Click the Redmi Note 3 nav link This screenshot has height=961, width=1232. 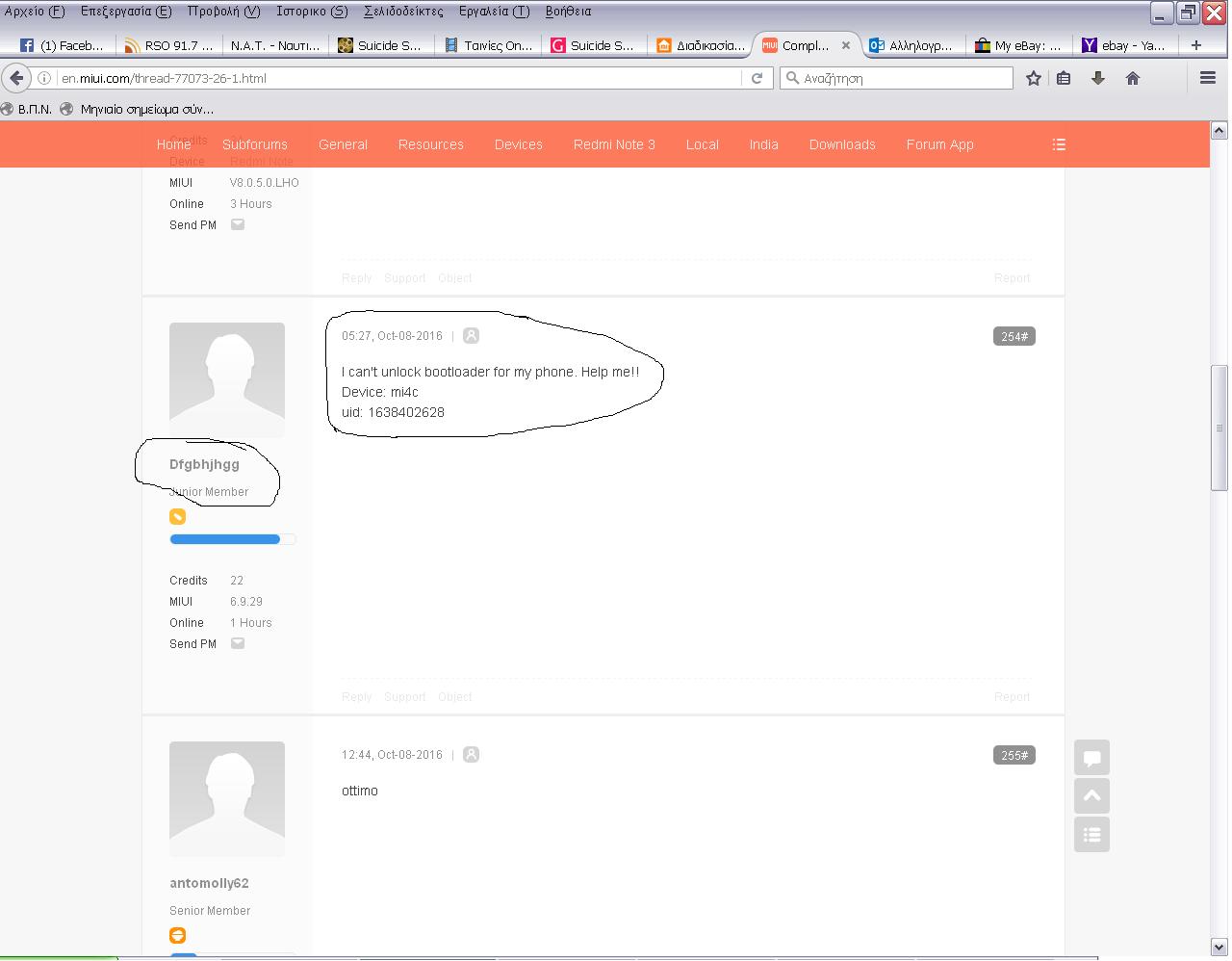click(614, 144)
